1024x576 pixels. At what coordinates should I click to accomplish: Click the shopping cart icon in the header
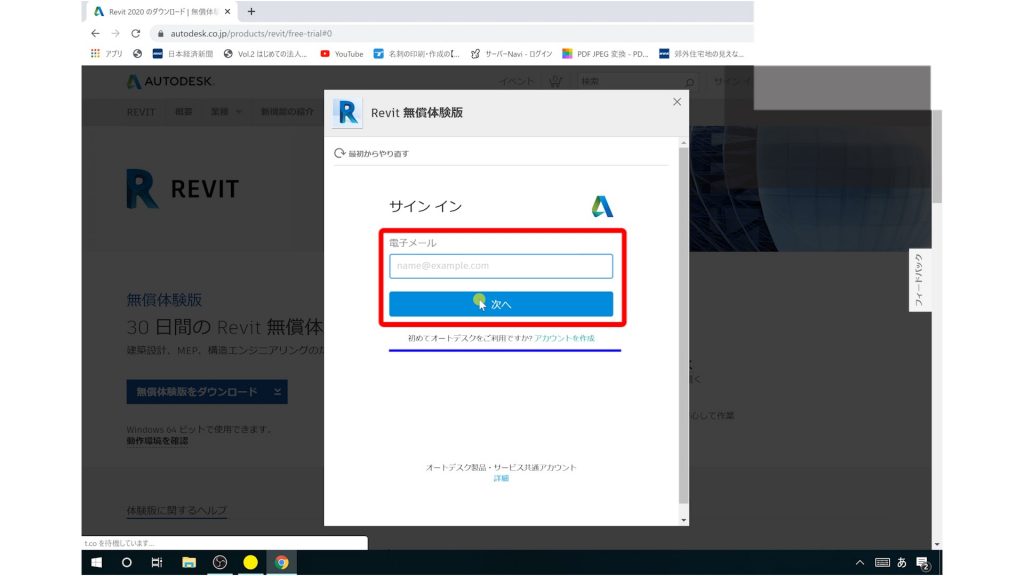557,81
